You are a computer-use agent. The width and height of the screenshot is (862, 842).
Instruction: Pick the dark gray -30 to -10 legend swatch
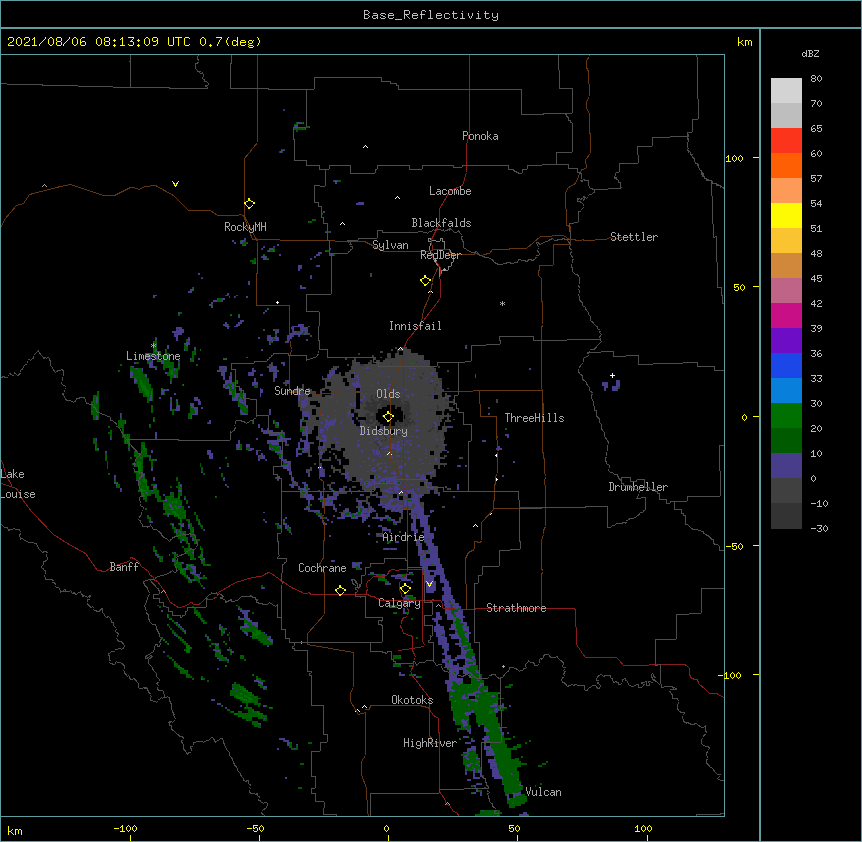point(786,516)
